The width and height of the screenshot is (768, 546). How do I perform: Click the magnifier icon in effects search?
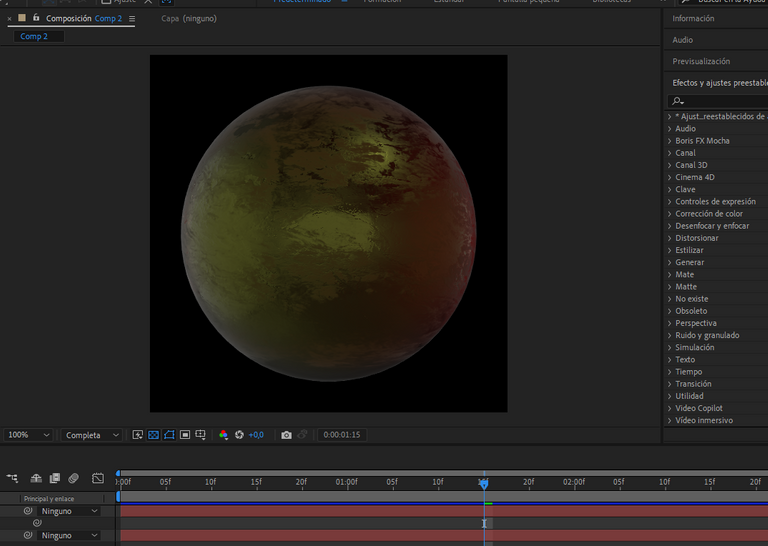pos(677,101)
